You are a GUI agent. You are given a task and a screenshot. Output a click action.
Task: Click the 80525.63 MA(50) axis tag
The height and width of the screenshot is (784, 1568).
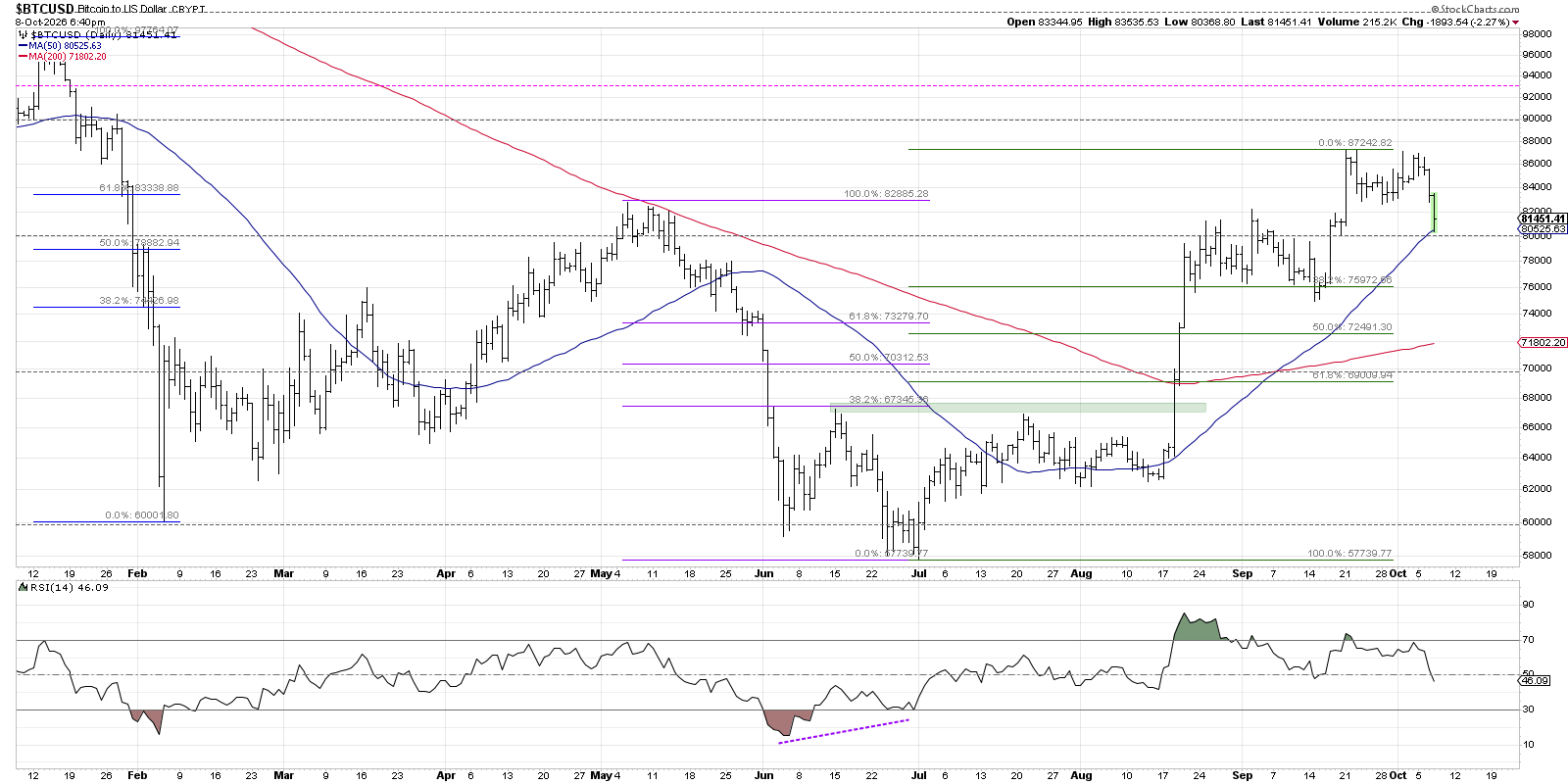click(1543, 229)
